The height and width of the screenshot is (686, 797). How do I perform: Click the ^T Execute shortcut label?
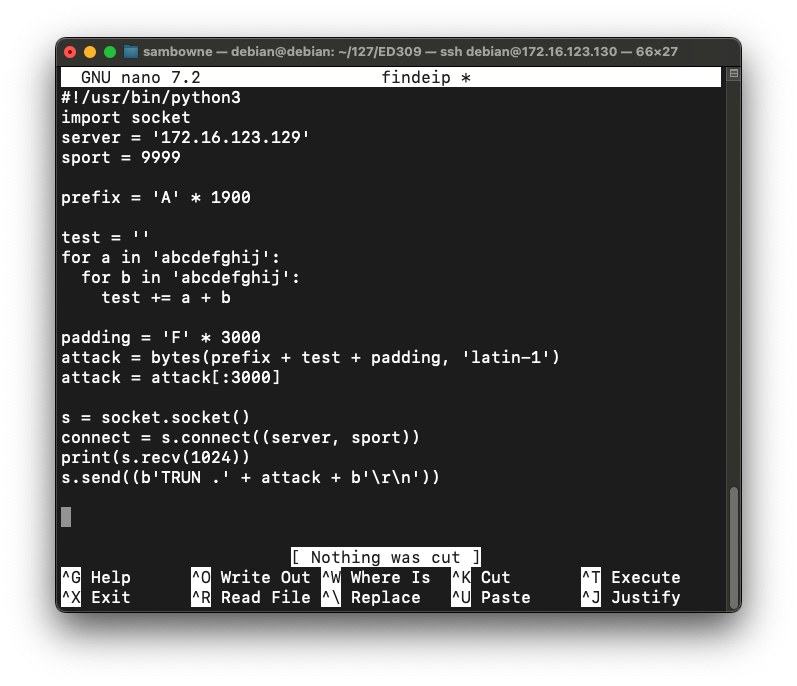pos(631,577)
